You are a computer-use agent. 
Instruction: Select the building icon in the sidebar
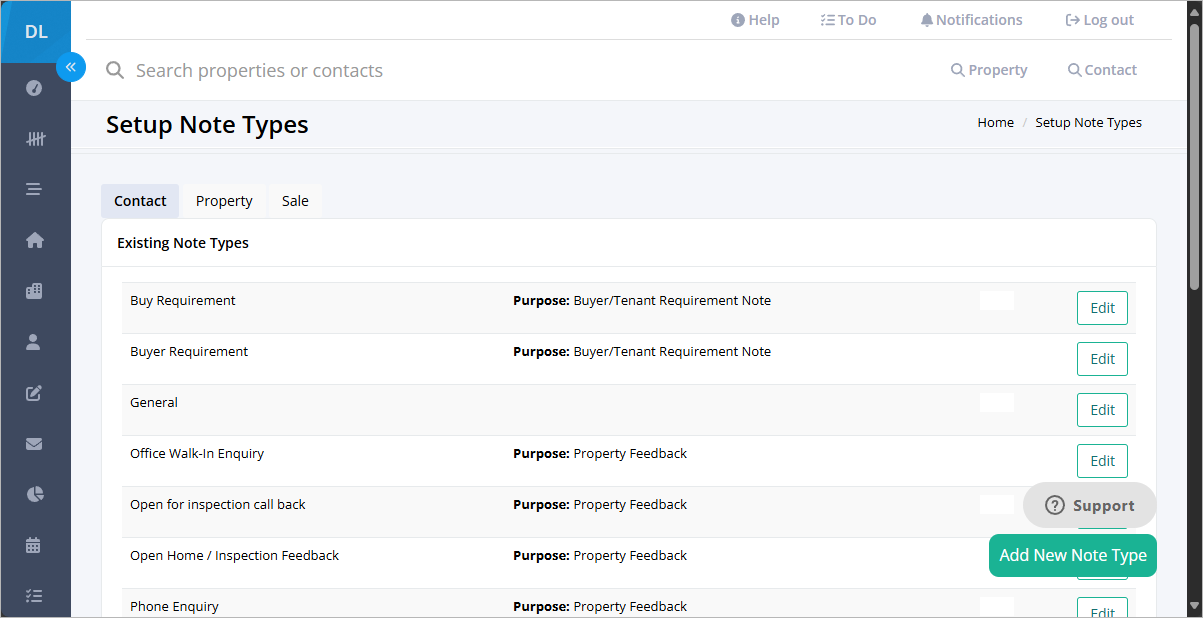tap(34, 291)
